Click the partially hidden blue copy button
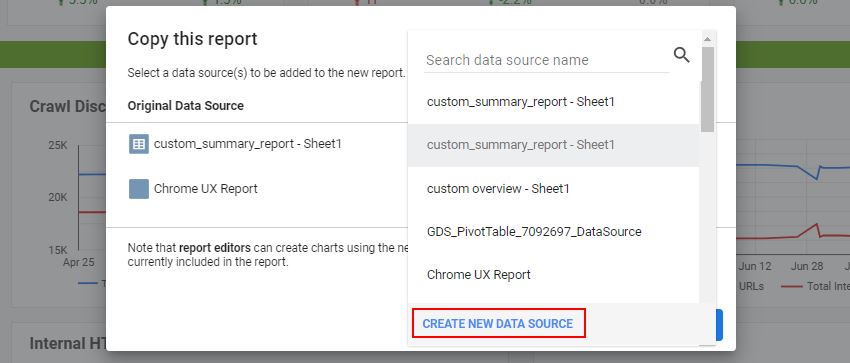850x363 pixels. pyautogui.click(x=719, y=325)
